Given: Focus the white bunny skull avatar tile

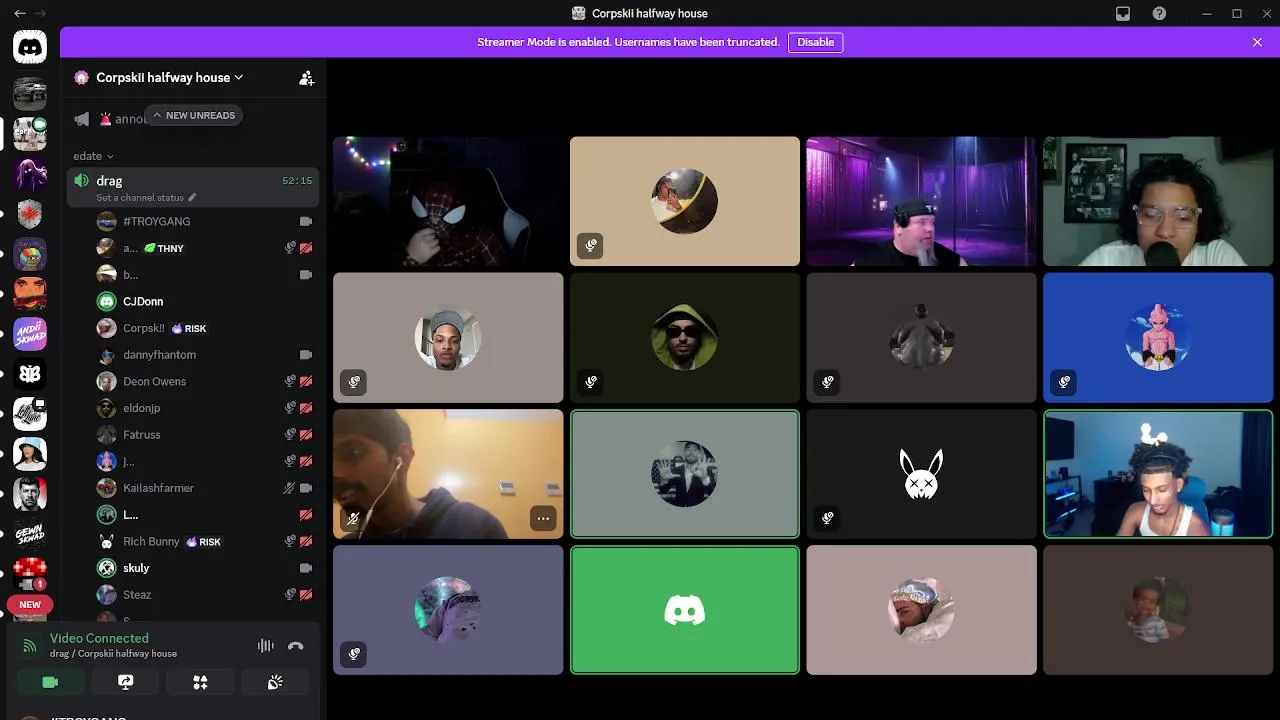Looking at the screenshot, I should (921, 474).
